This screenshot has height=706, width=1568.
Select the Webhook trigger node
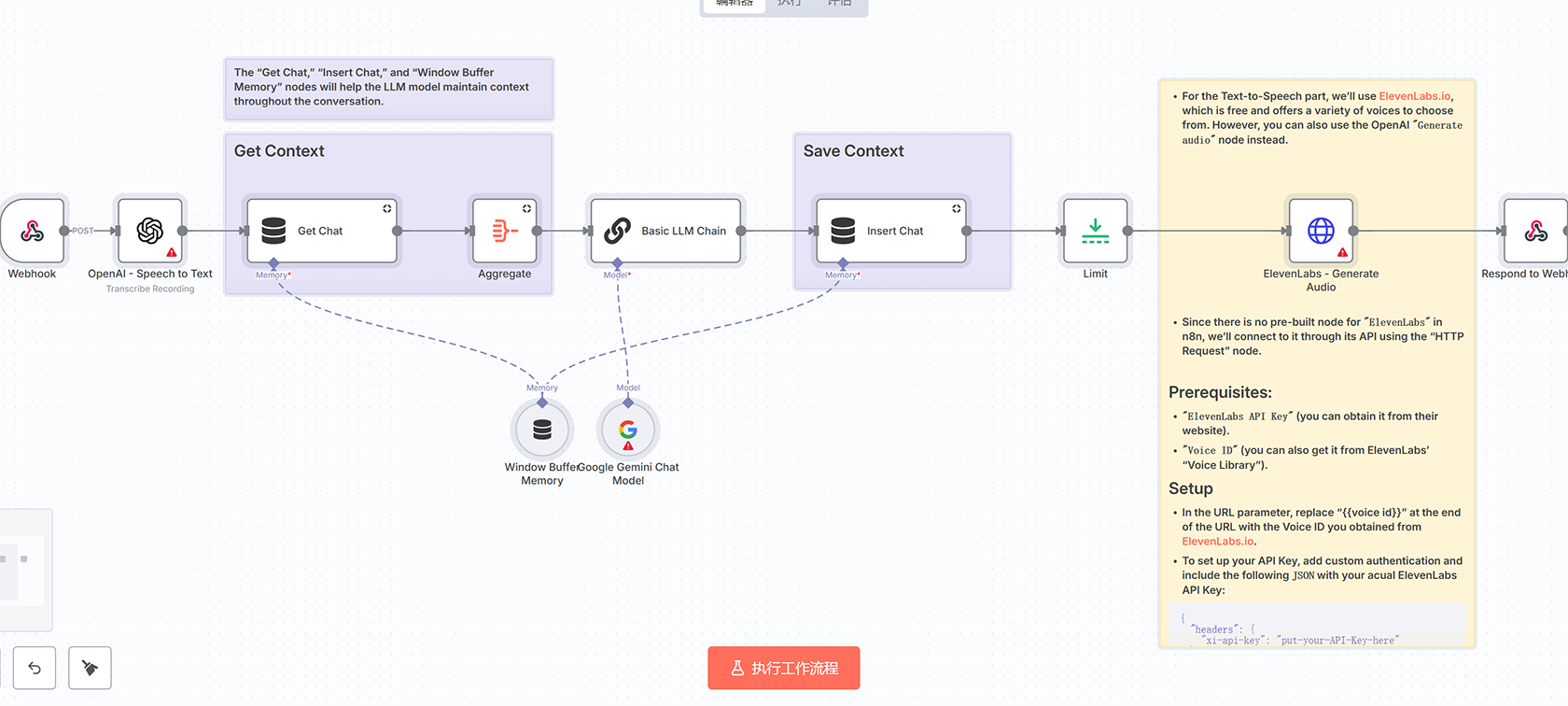coord(33,231)
